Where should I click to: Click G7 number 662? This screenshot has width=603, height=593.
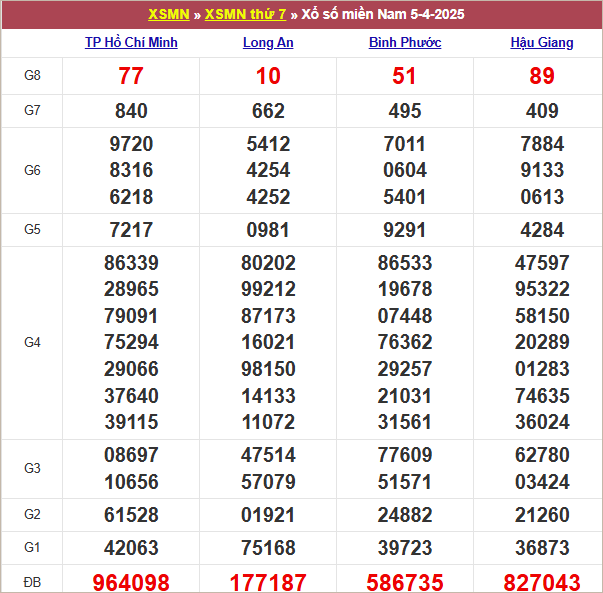tap(268, 111)
